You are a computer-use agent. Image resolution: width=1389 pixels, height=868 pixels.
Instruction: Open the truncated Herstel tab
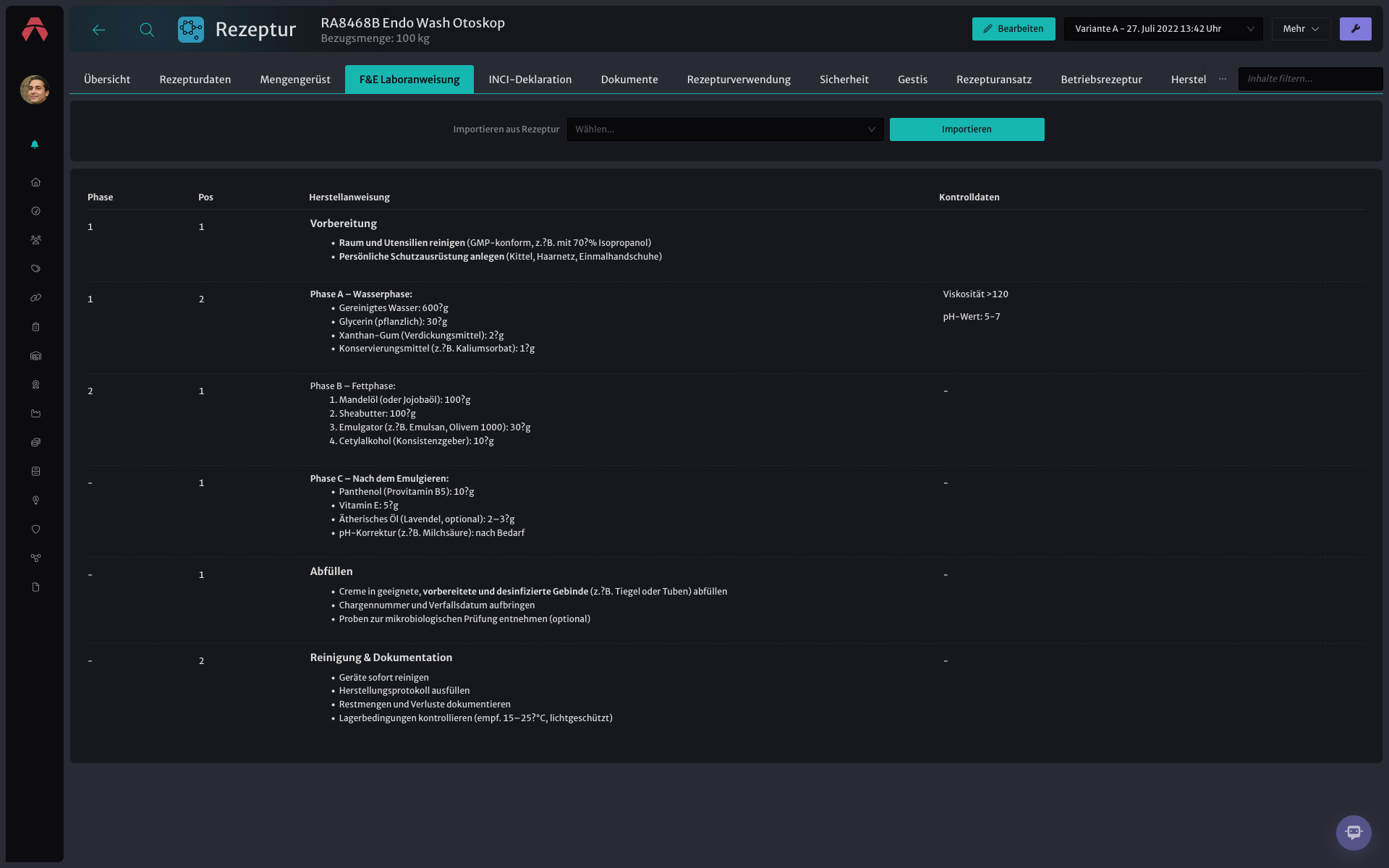pyautogui.click(x=1189, y=80)
